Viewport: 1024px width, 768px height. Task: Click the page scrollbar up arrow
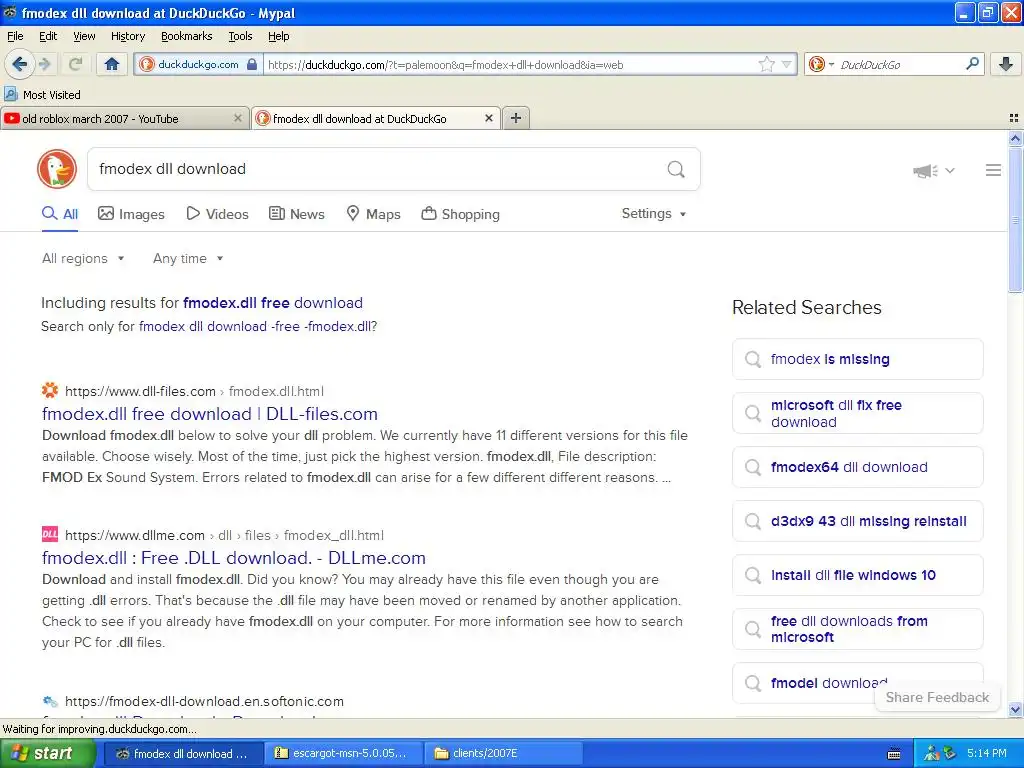click(x=1015, y=138)
